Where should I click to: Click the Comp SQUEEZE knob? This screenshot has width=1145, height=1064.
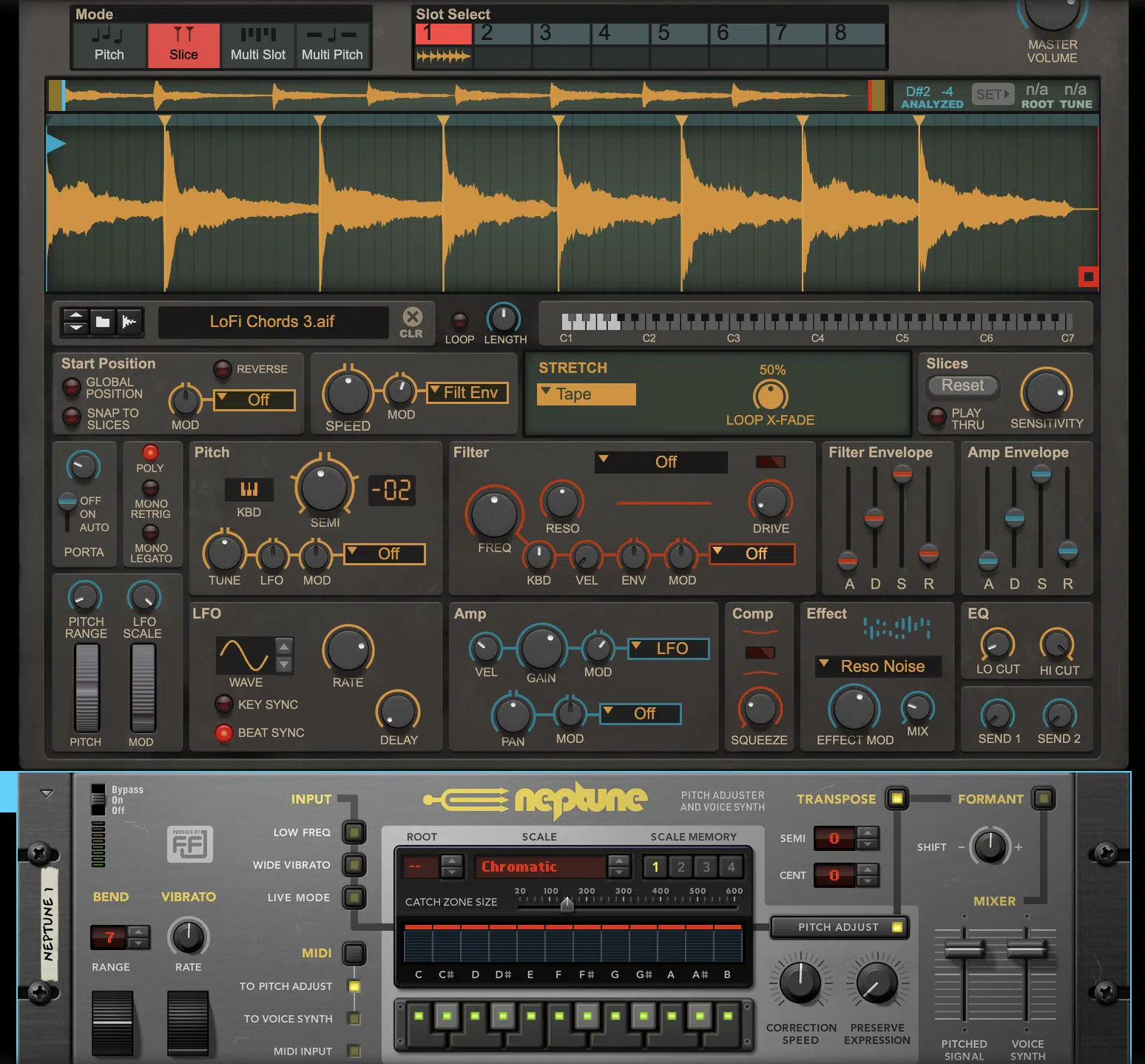pos(760,709)
